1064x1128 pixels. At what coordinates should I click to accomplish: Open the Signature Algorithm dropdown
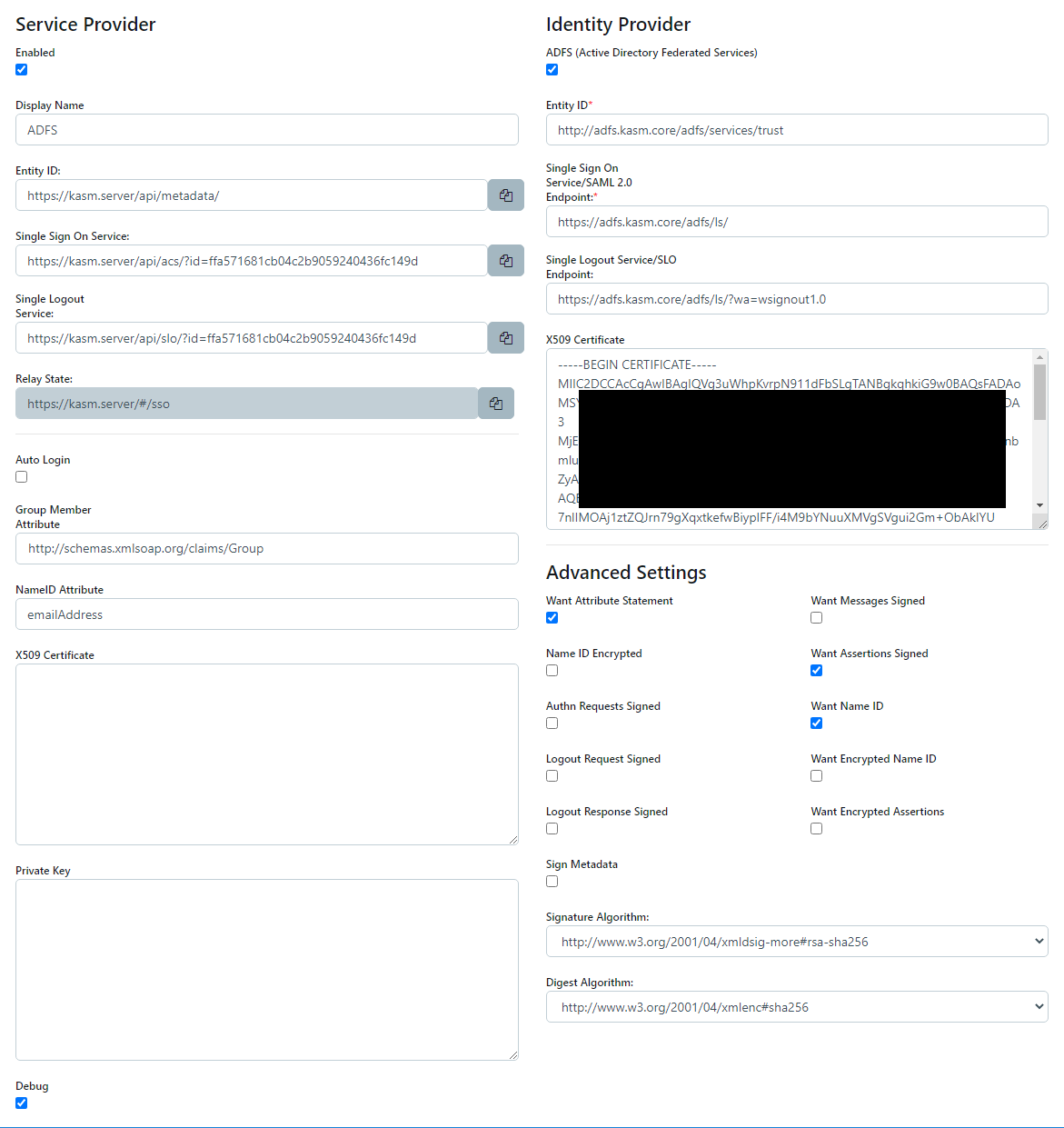pos(796,941)
